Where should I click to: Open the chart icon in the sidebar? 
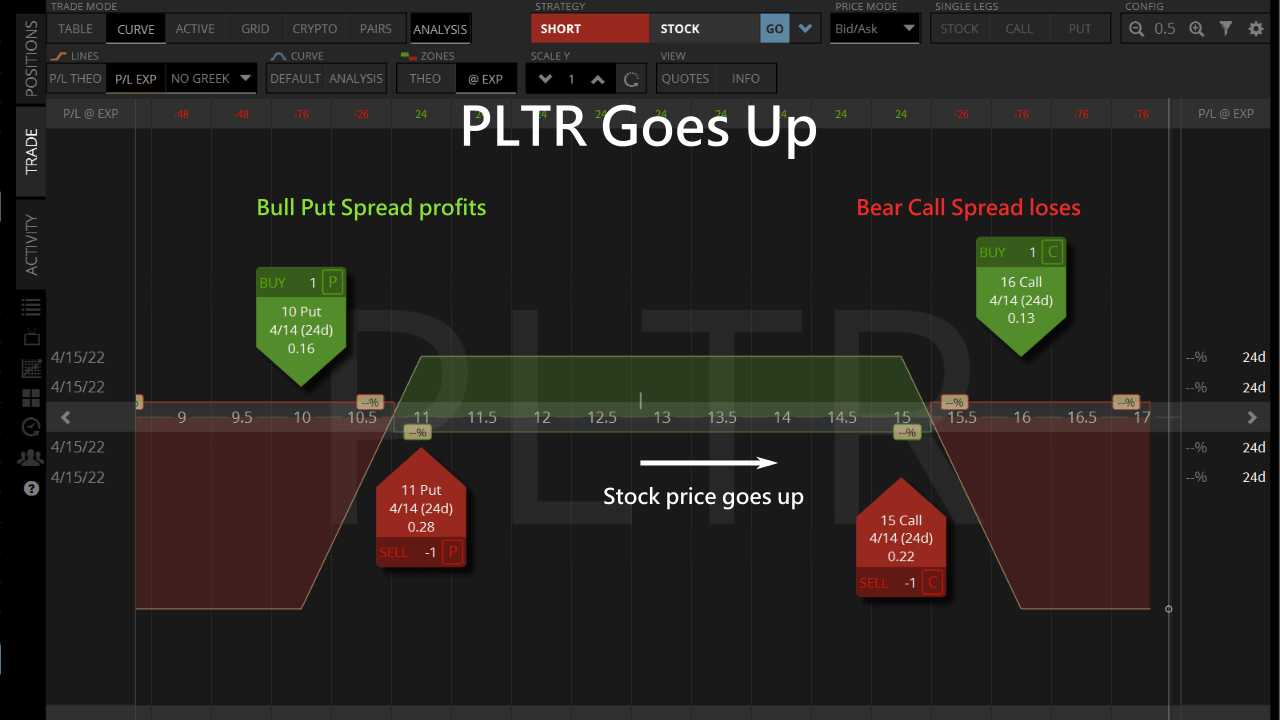[31, 368]
